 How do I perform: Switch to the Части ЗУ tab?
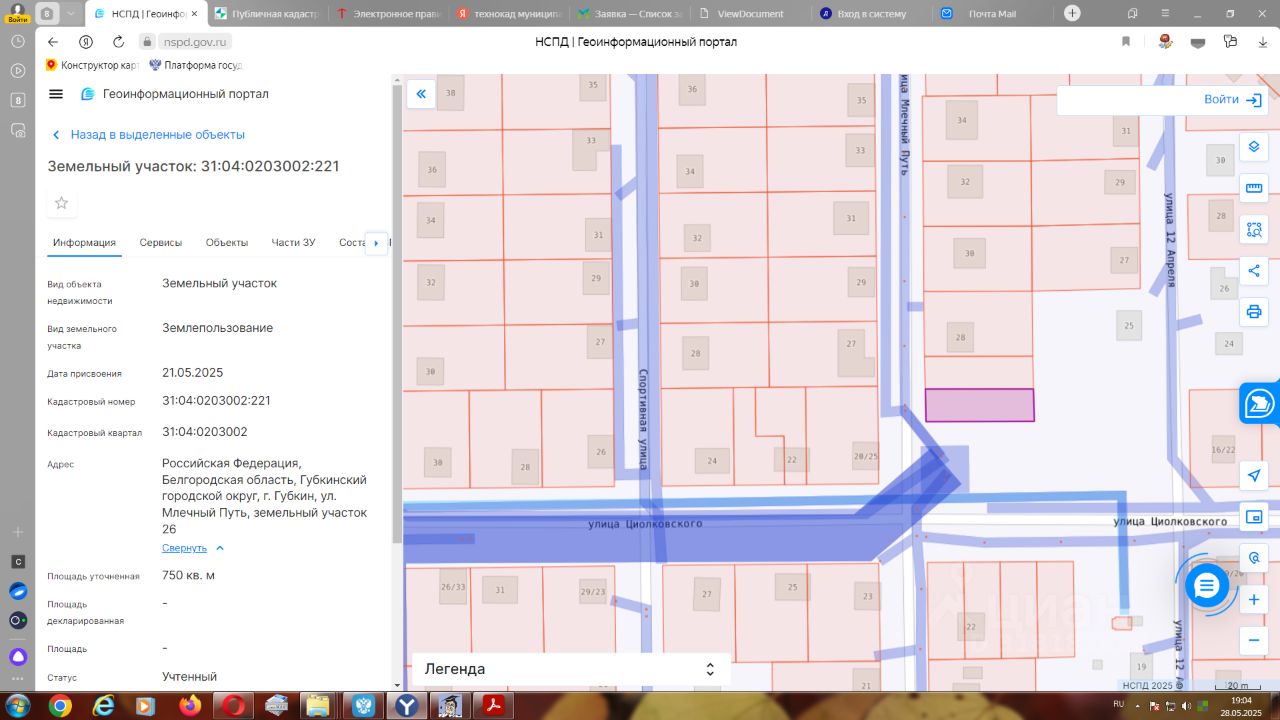293,242
